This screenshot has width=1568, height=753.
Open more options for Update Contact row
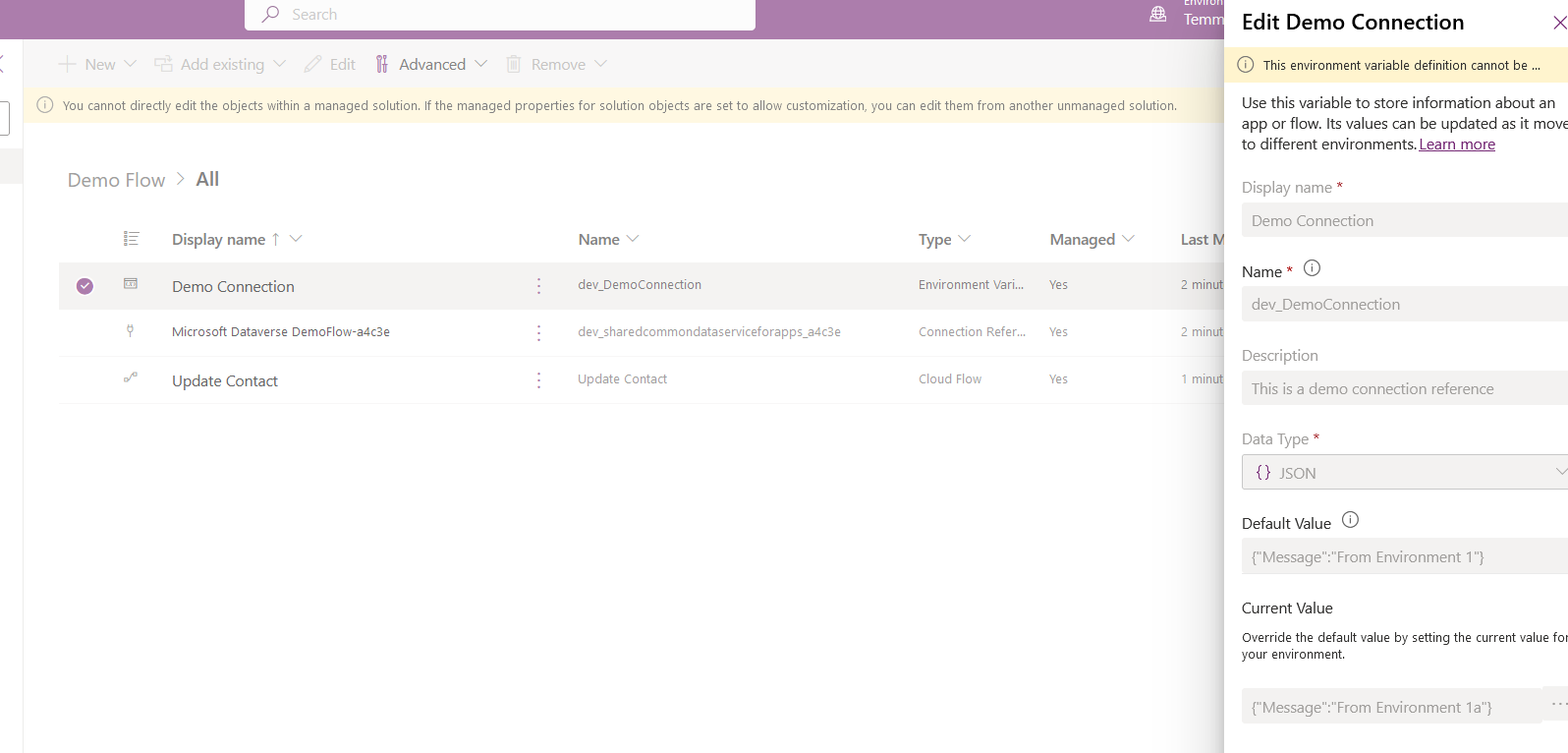click(538, 380)
